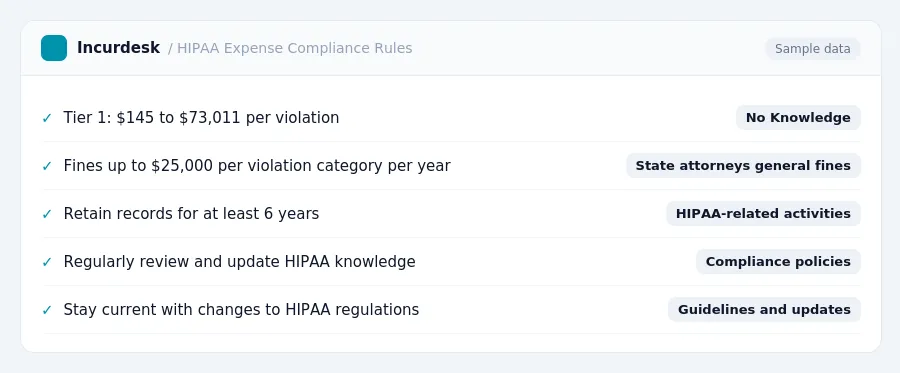Image resolution: width=900 pixels, height=373 pixels.
Task: Click the State attorneys general fines tag
Action: coord(743,166)
